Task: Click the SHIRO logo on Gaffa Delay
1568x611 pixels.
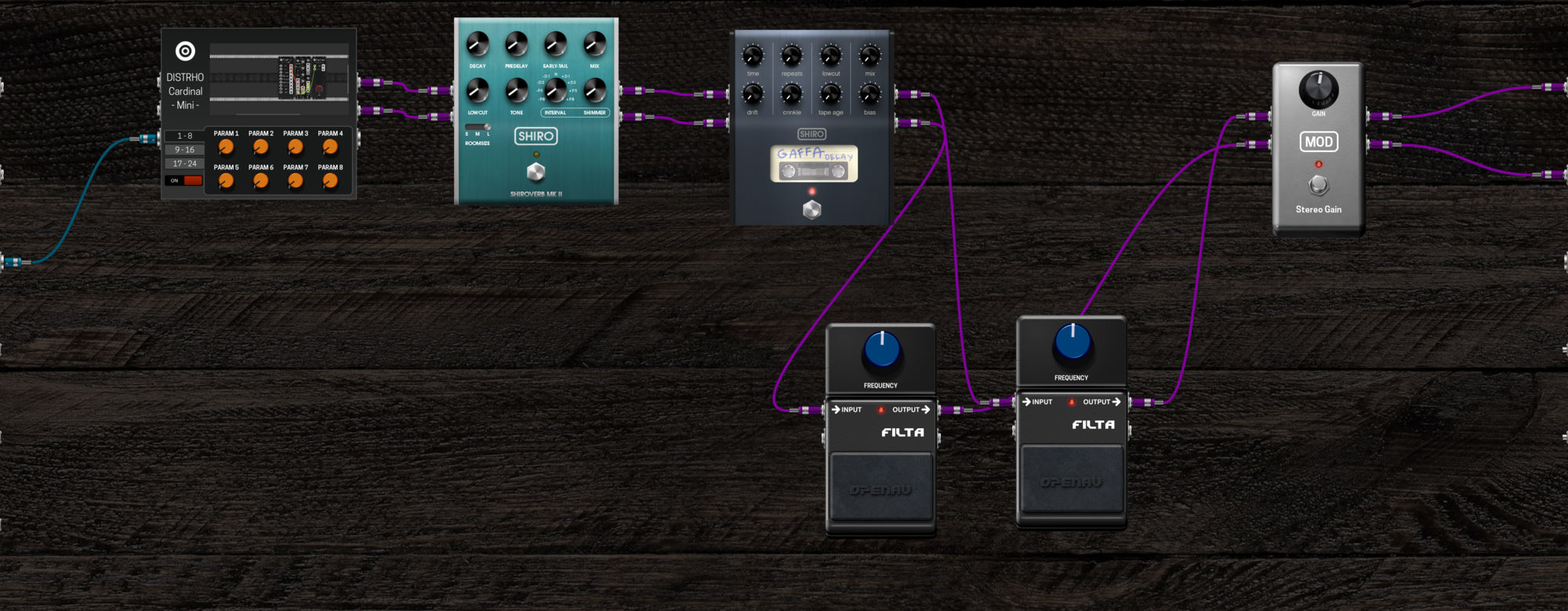Action: point(811,134)
